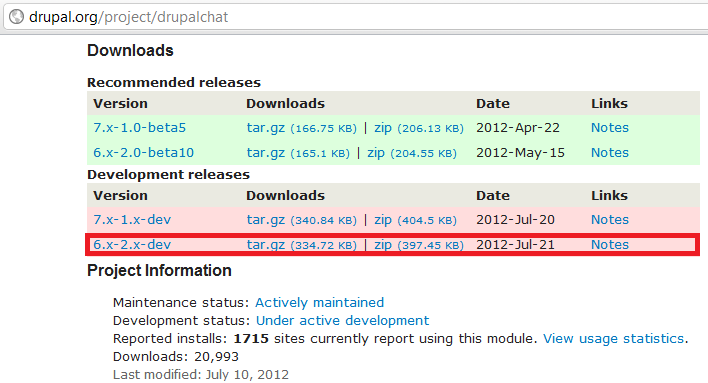The height and width of the screenshot is (383, 708).
Task: Click the Project Information heading
Action: (x=159, y=271)
